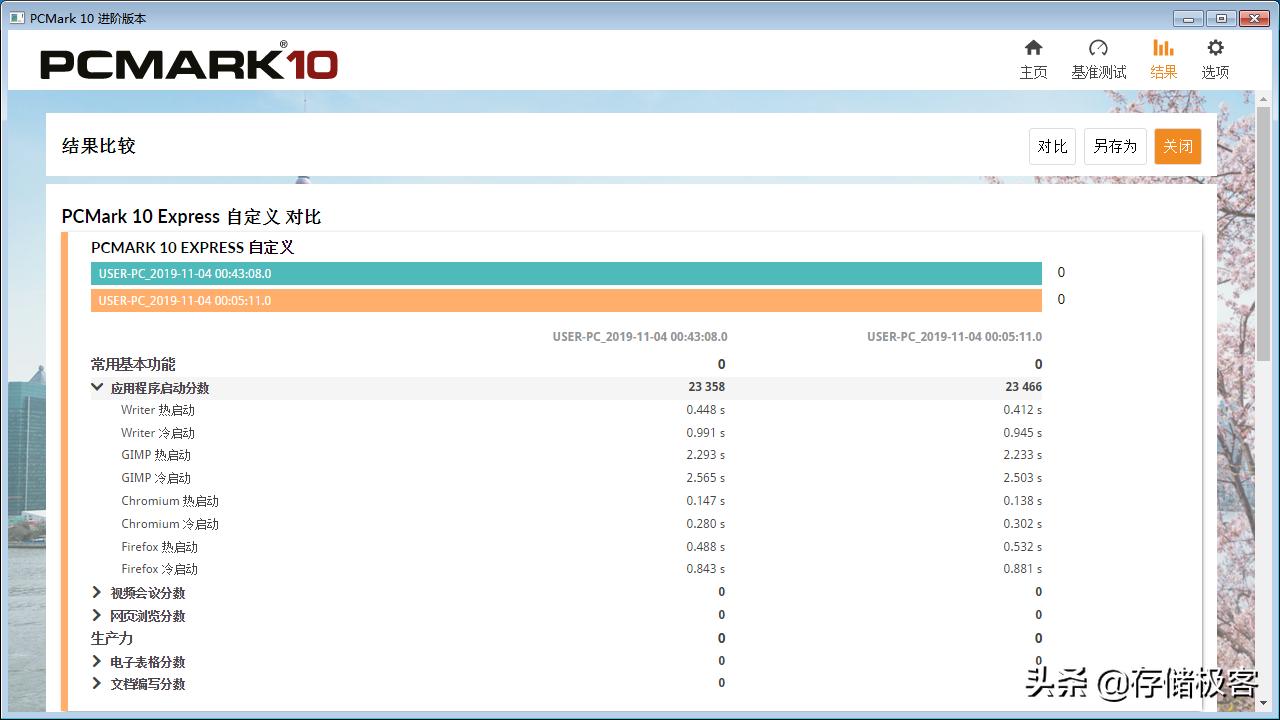Click the PCMARK 10 EXPRESS 自定义 card title

193,247
